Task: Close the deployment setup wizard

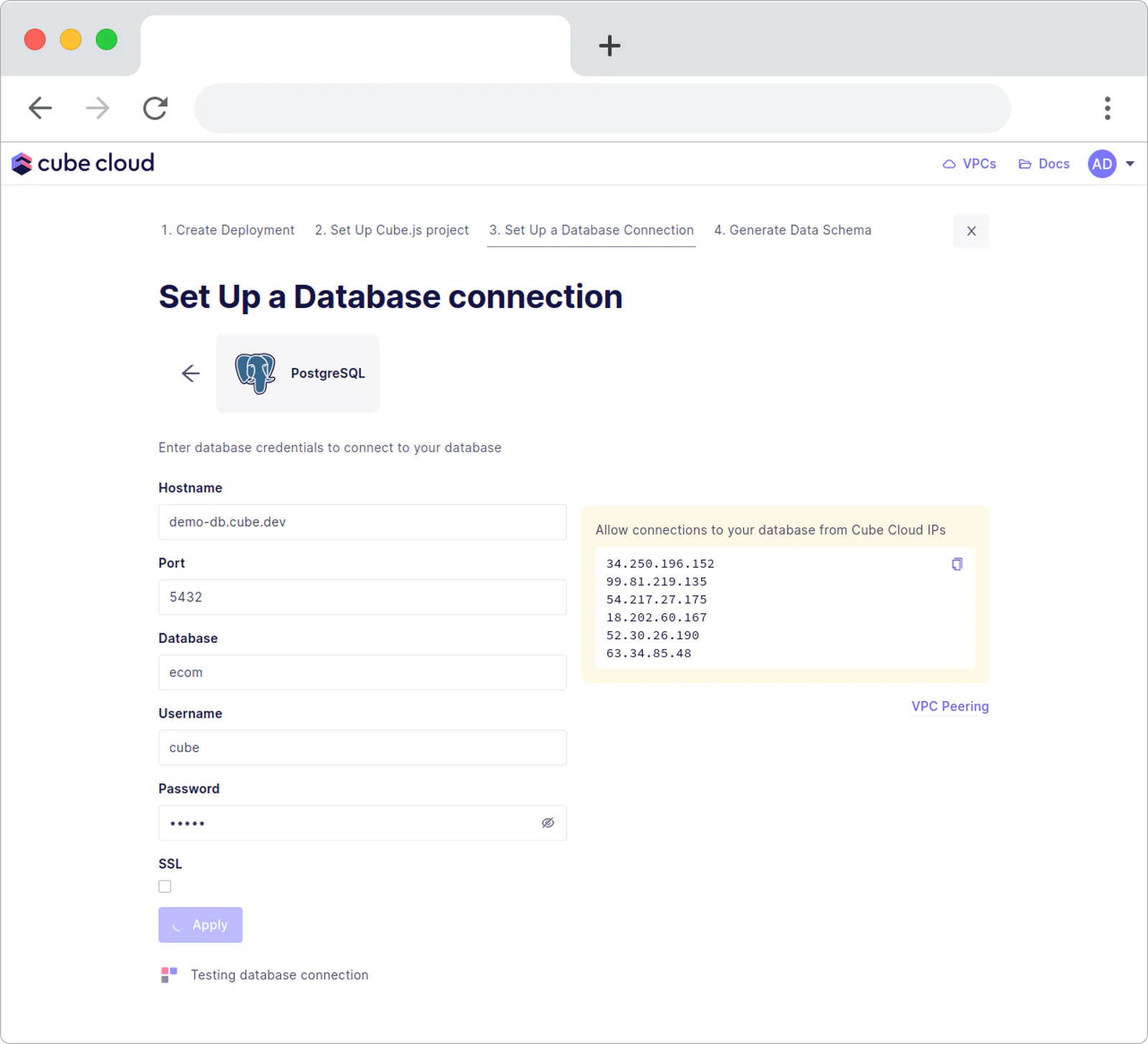Action: [x=971, y=231]
